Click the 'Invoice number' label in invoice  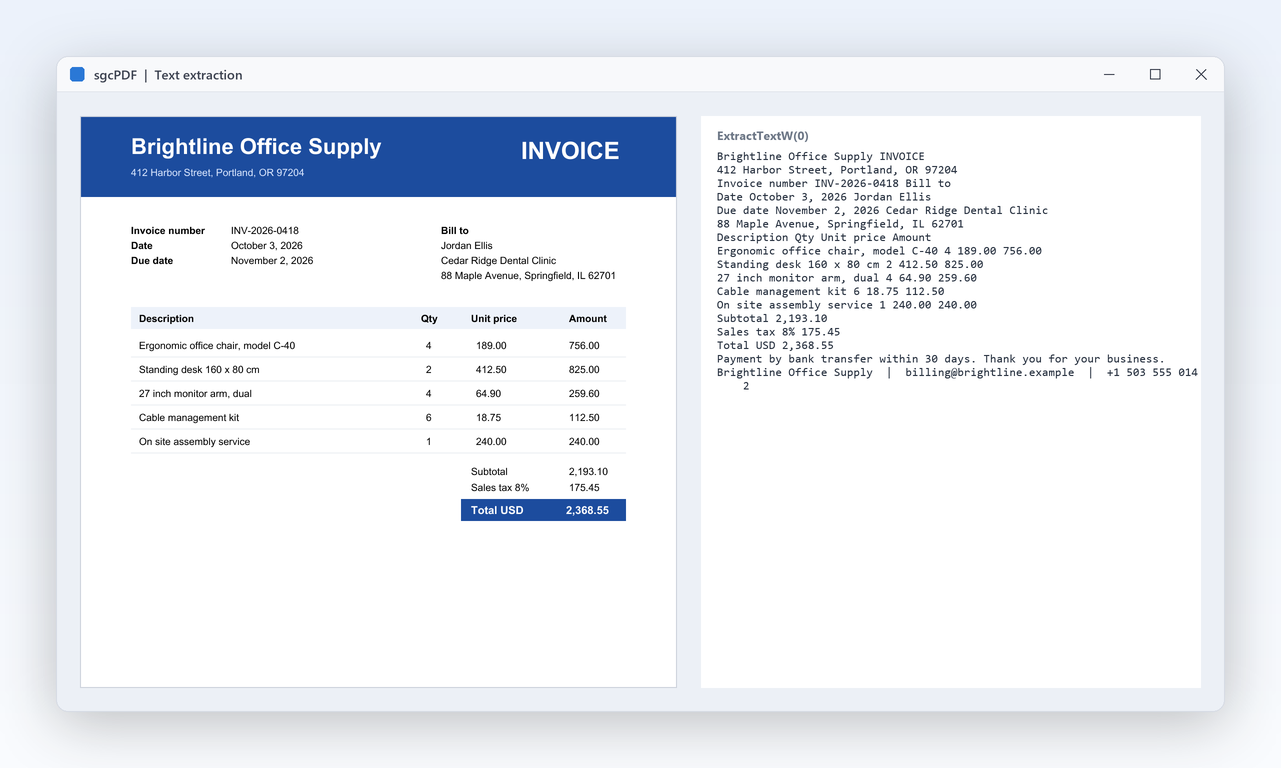[168, 231]
